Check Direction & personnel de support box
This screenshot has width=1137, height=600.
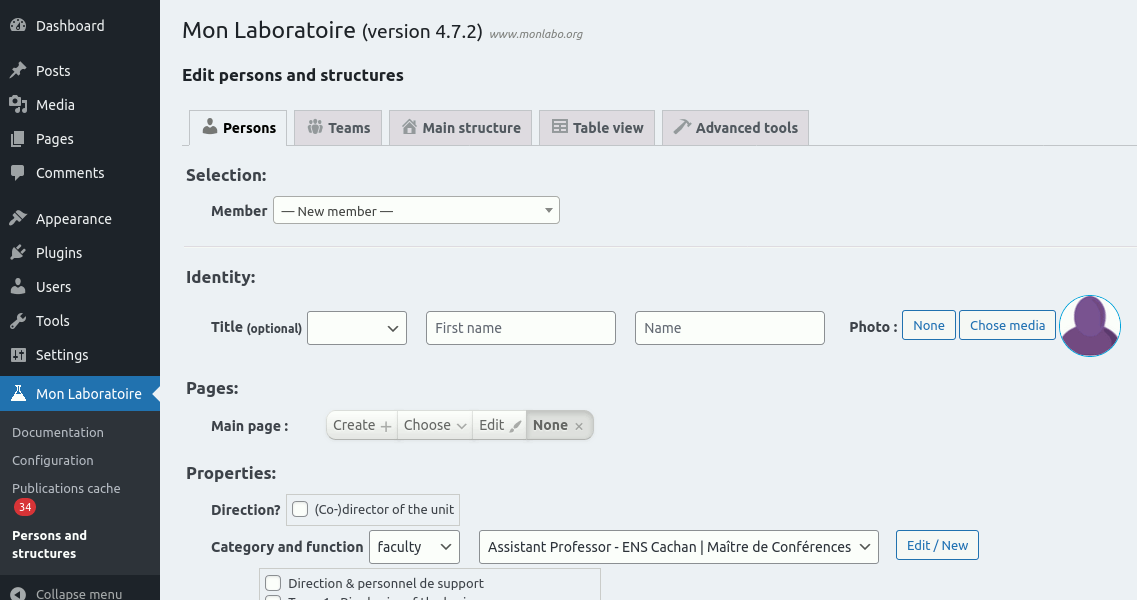click(x=273, y=583)
